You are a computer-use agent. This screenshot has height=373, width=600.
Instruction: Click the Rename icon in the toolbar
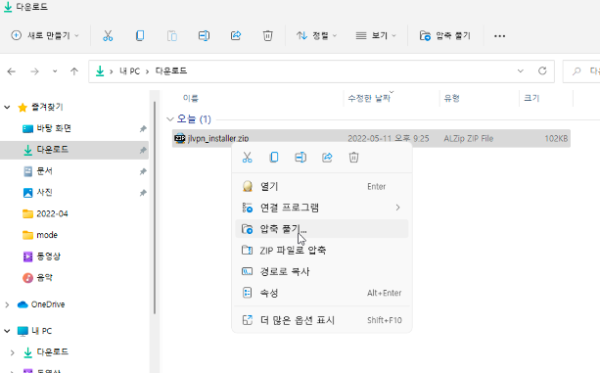point(204,36)
